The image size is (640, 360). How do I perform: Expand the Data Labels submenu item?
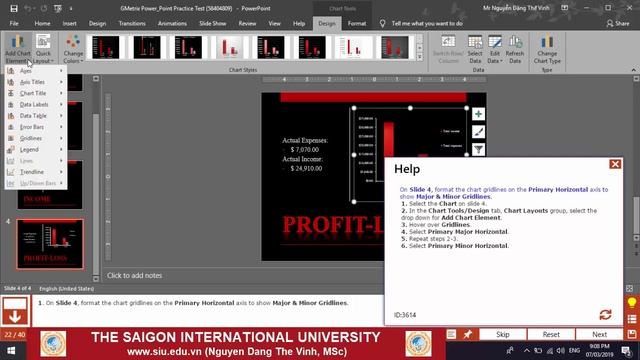36,104
